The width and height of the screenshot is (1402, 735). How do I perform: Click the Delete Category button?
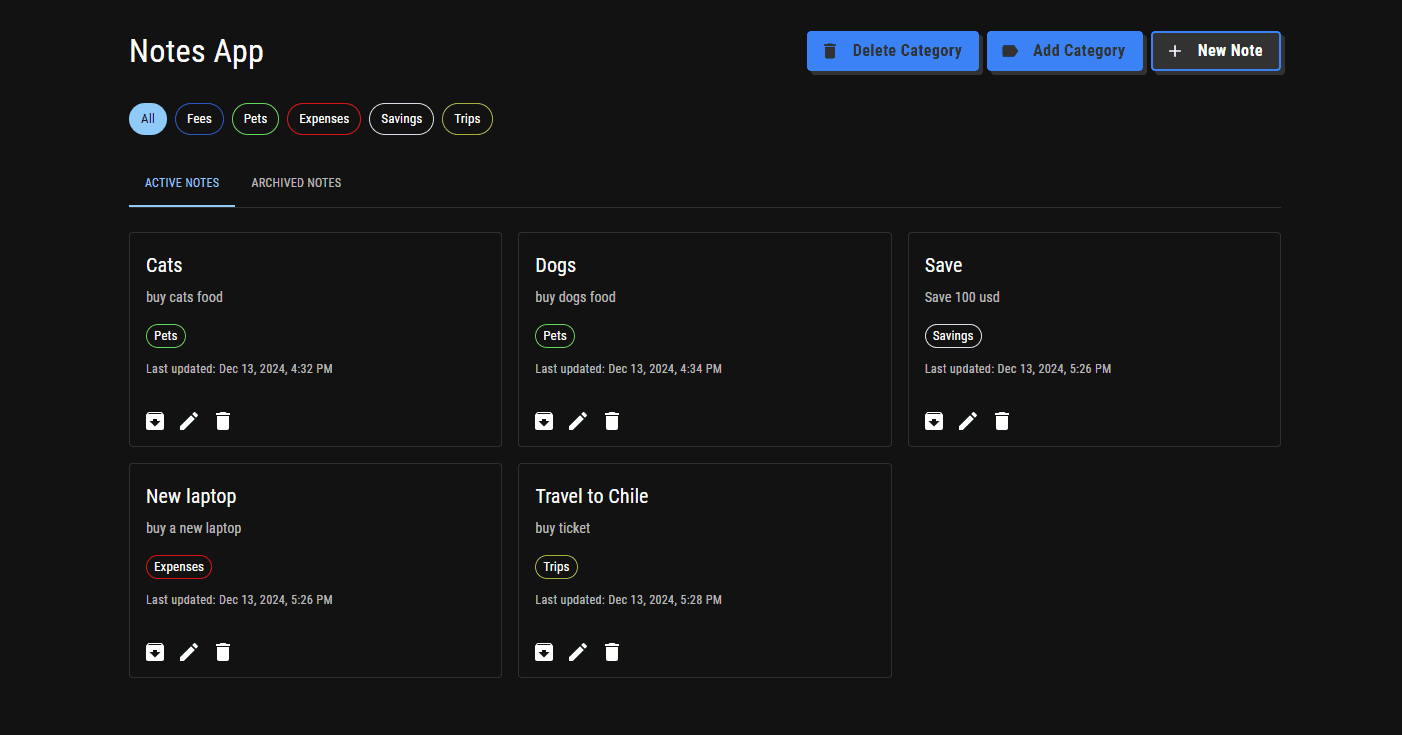(893, 51)
